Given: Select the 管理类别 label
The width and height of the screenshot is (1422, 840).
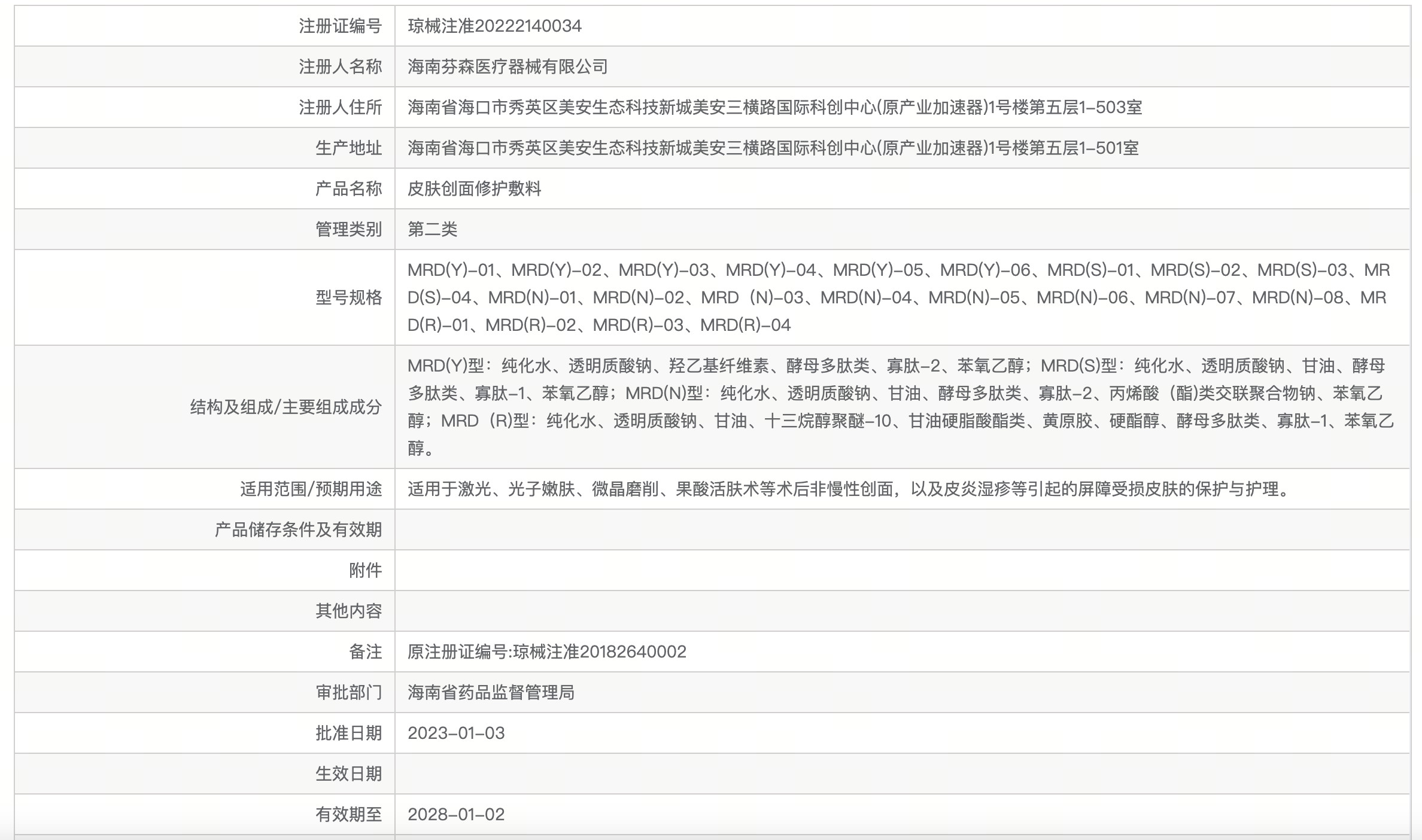Looking at the screenshot, I should pyautogui.click(x=348, y=229).
